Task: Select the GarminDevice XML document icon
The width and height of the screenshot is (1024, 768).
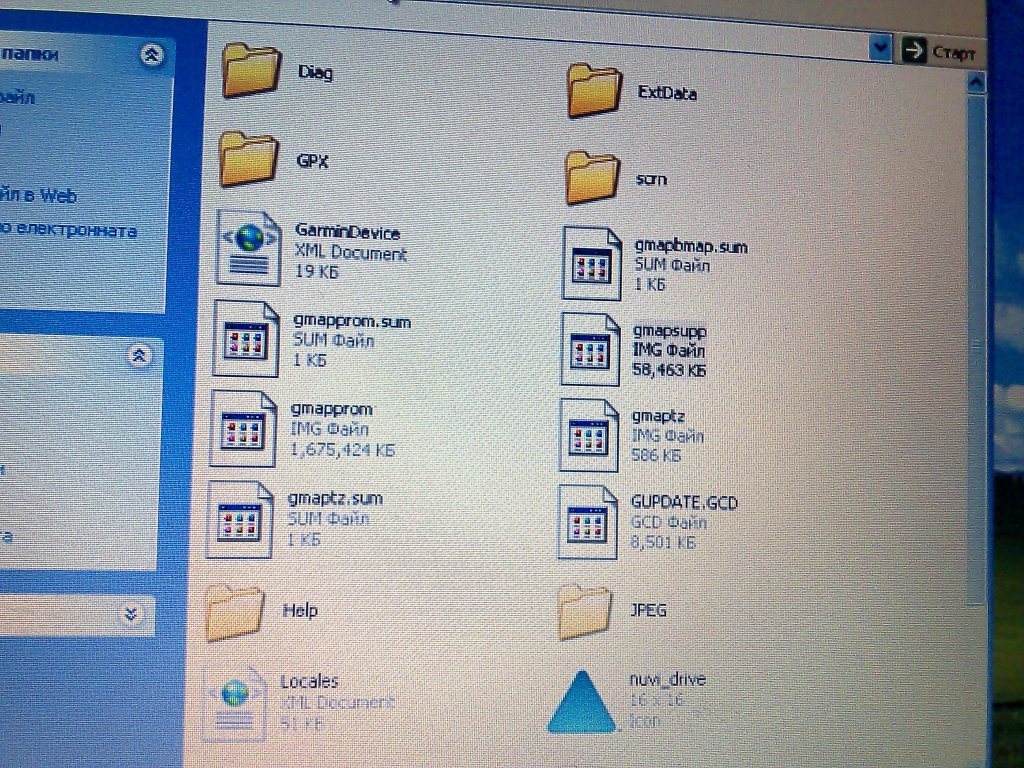Action: pos(249,248)
